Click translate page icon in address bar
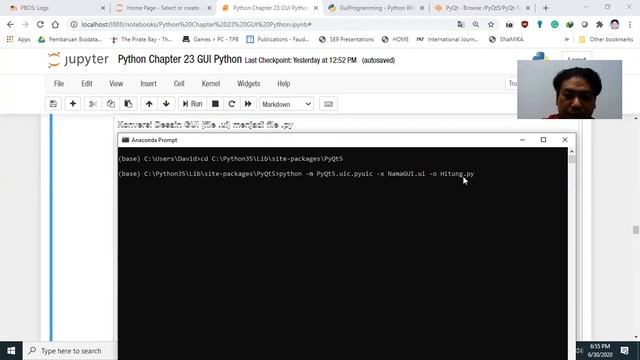Screen dimensions: 640x360 (461, 24)
